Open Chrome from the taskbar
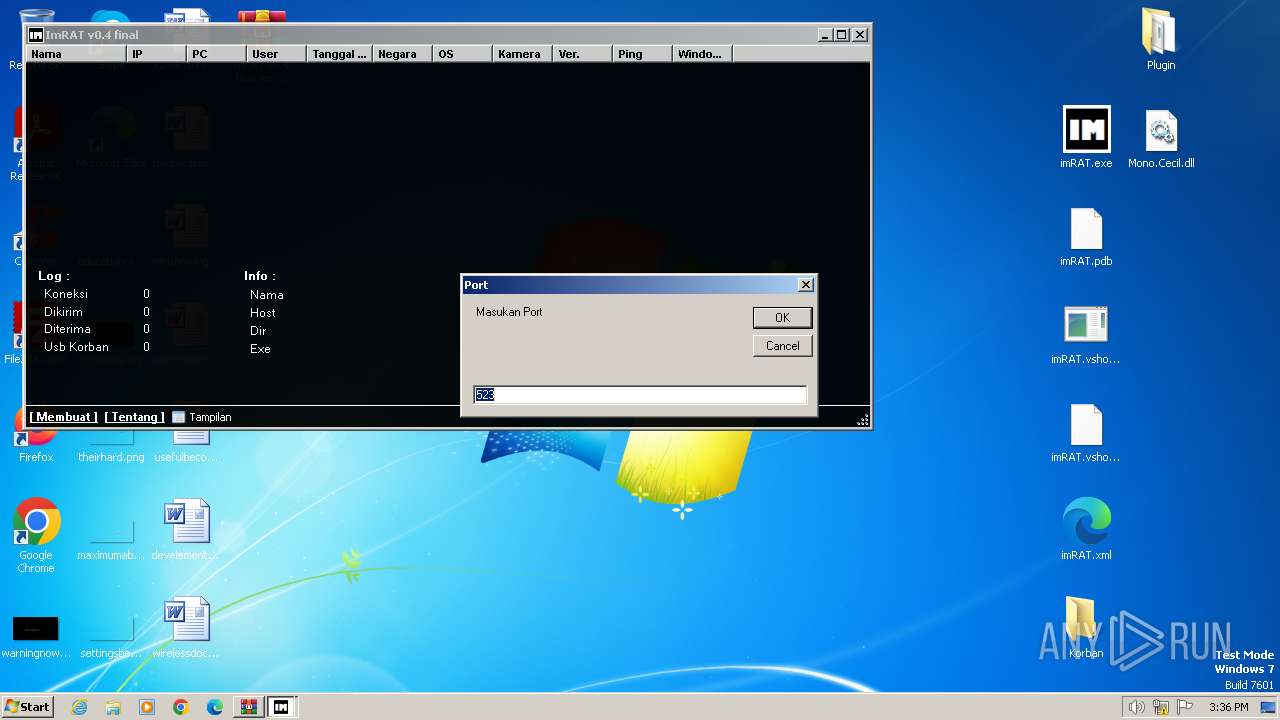The image size is (1280, 720). click(181, 707)
